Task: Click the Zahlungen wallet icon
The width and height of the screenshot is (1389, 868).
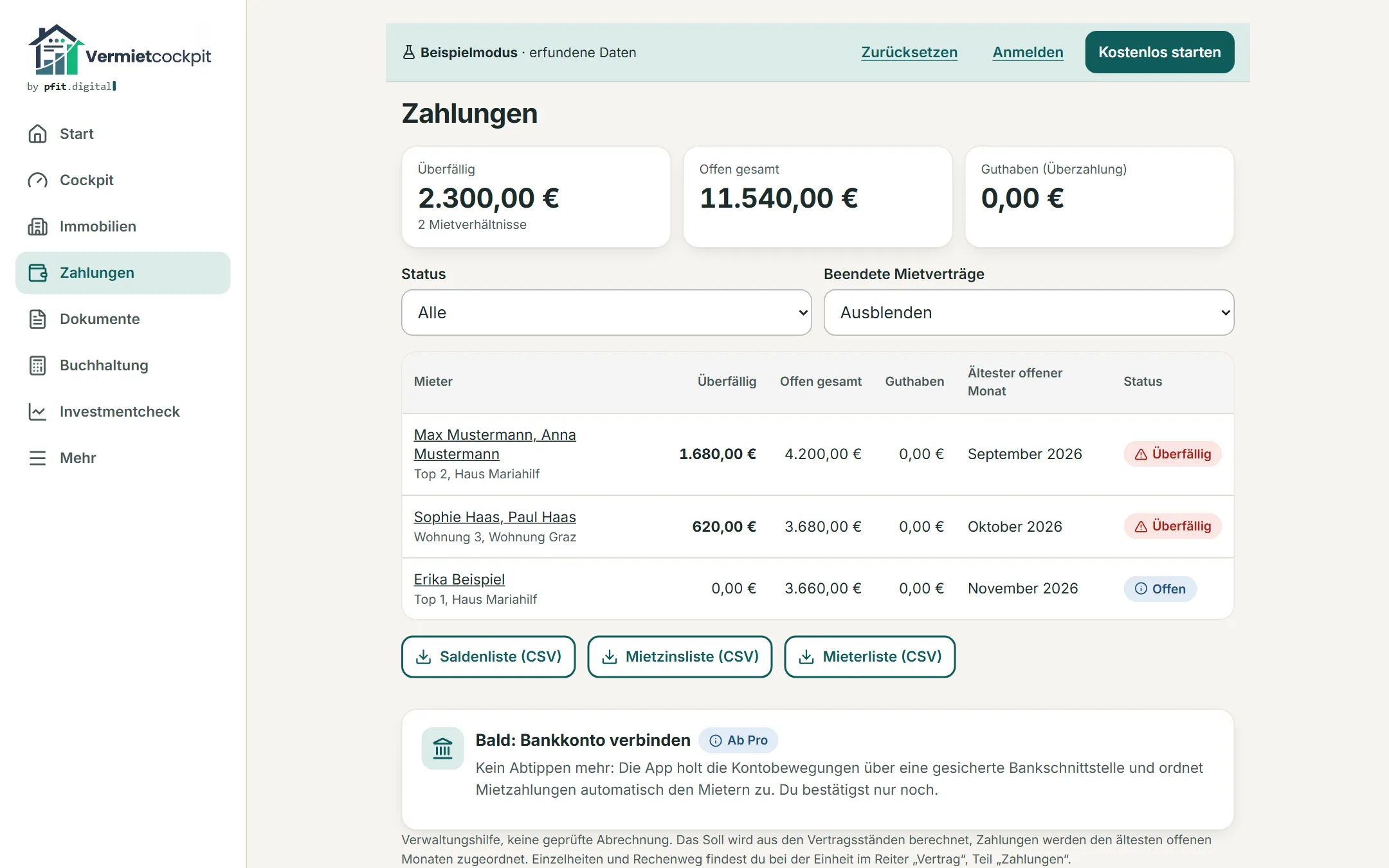Action: tap(38, 273)
